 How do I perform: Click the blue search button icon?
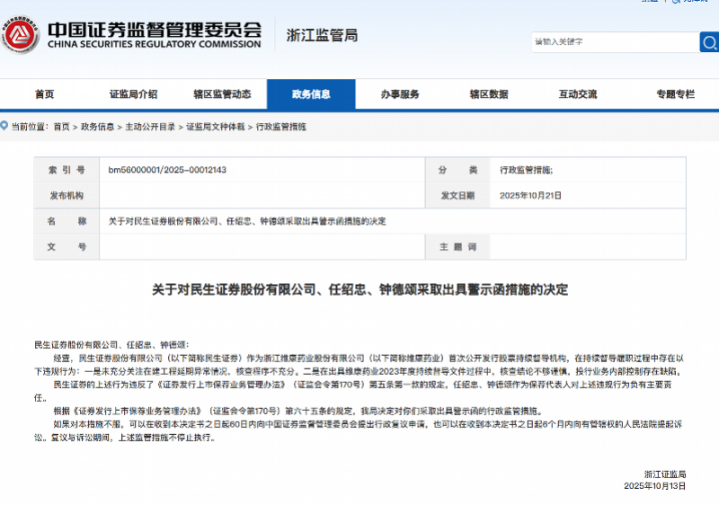pos(708,42)
